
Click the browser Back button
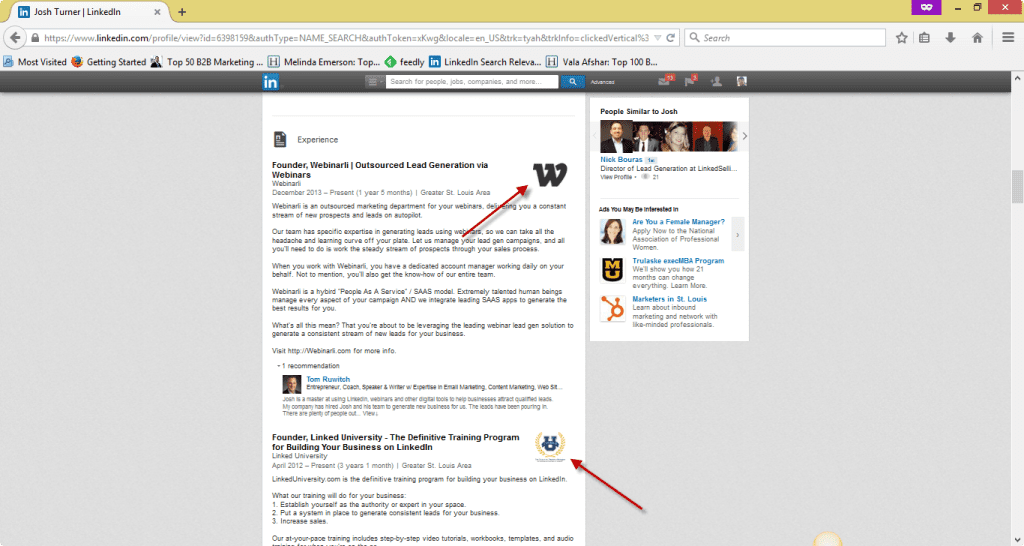[x=14, y=38]
